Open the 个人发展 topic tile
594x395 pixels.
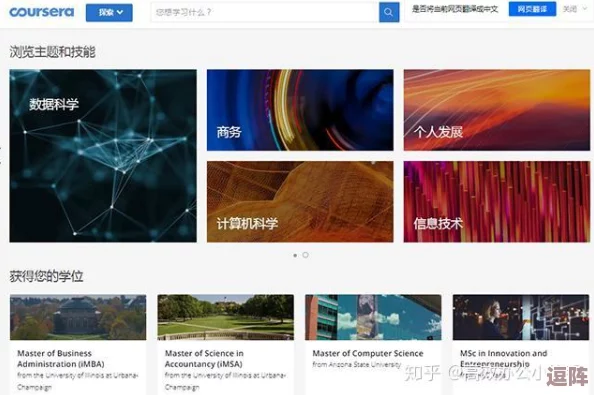point(497,110)
